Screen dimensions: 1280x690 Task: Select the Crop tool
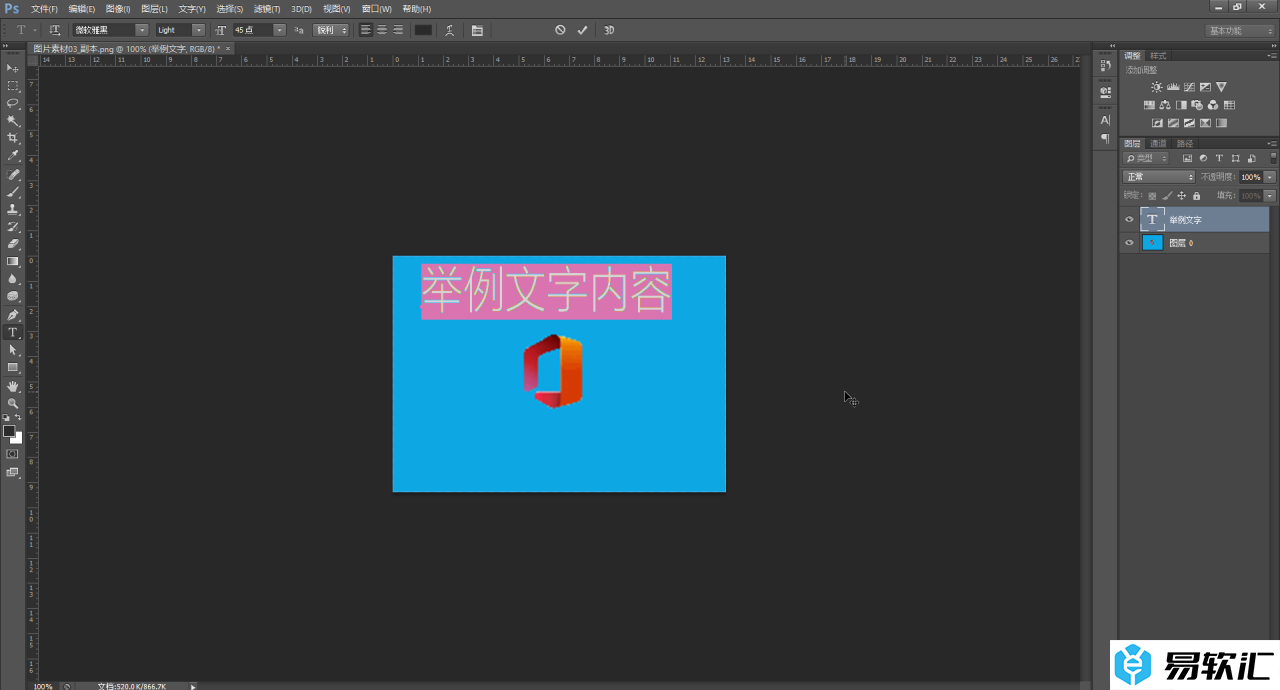tap(13, 138)
